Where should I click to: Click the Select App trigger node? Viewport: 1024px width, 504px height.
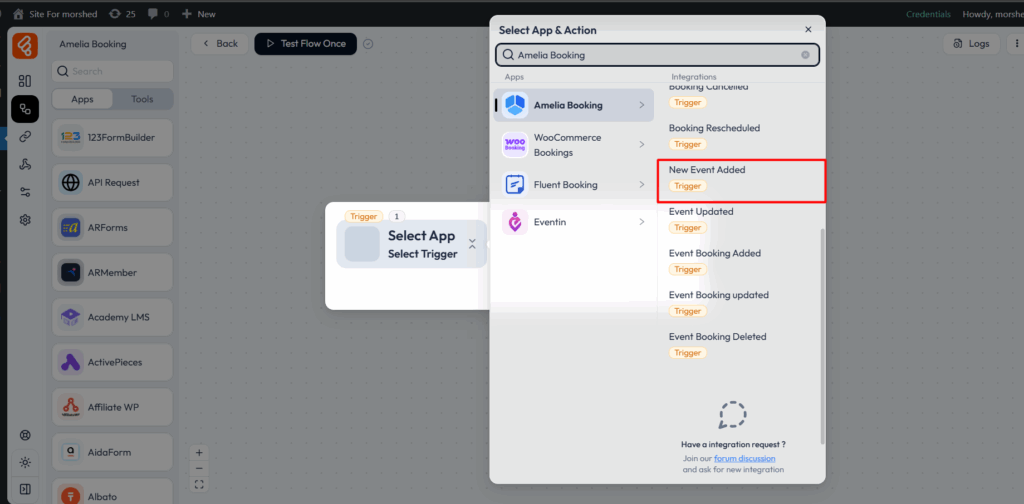point(411,244)
